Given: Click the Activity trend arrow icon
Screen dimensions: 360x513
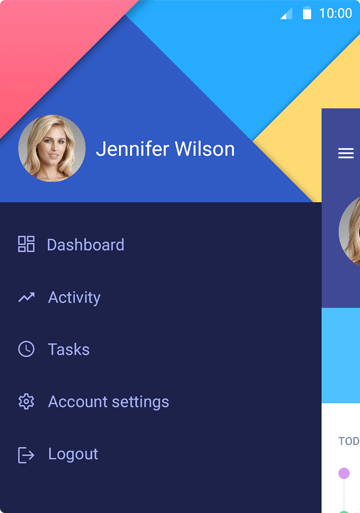Looking at the screenshot, I should [26, 297].
